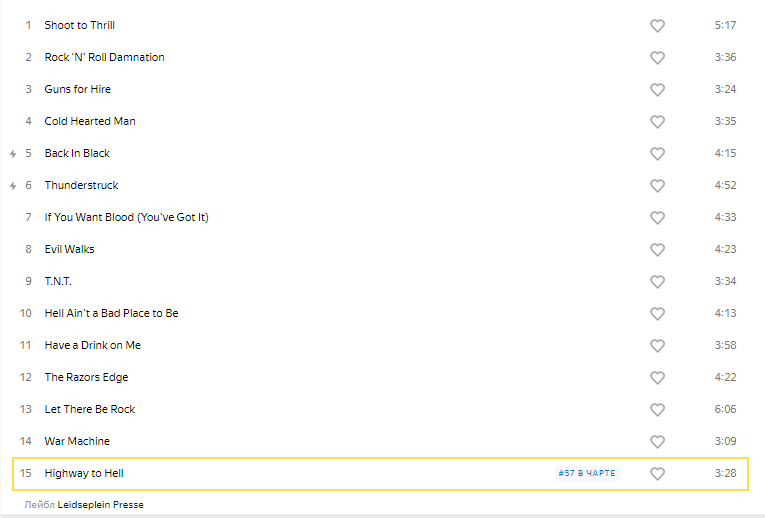
Task: Favorite Back In Black with heart icon
Action: (657, 154)
